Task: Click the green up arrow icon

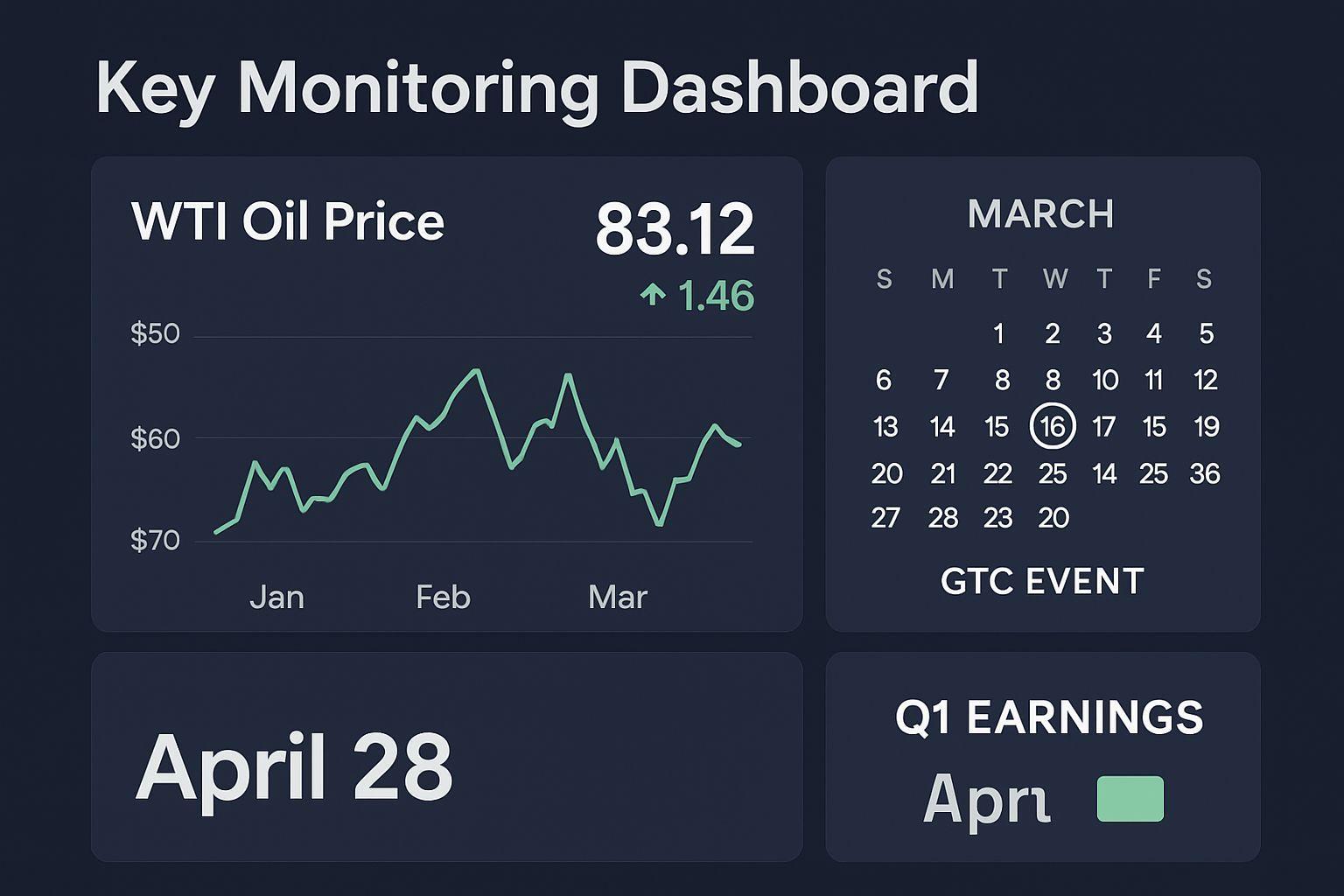Action: coord(653,295)
